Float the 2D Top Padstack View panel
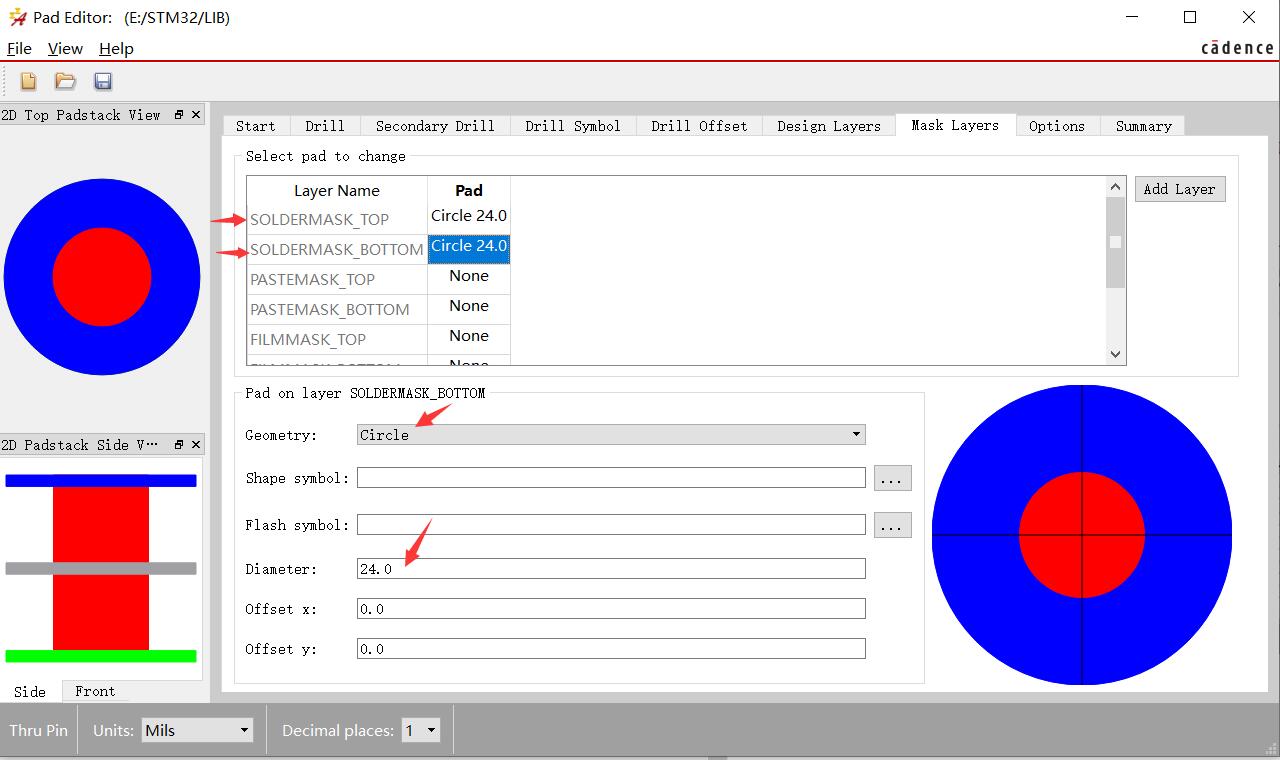Viewport: 1280px width, 760px height. click(180, 114)
